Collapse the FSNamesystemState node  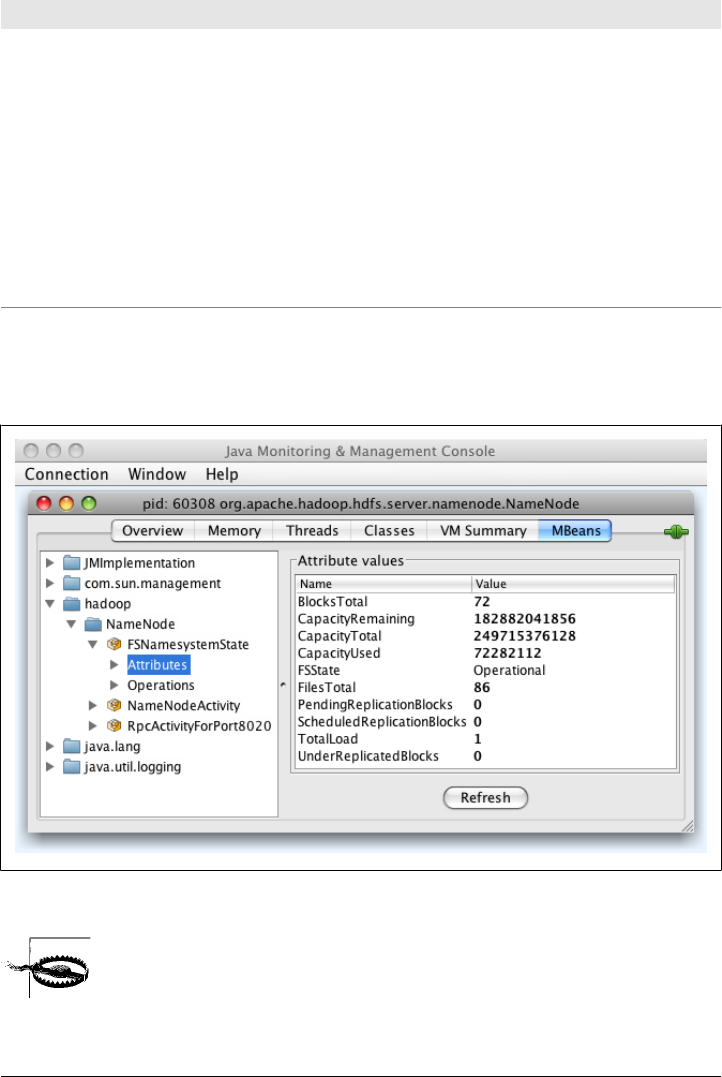click(92, 644)
